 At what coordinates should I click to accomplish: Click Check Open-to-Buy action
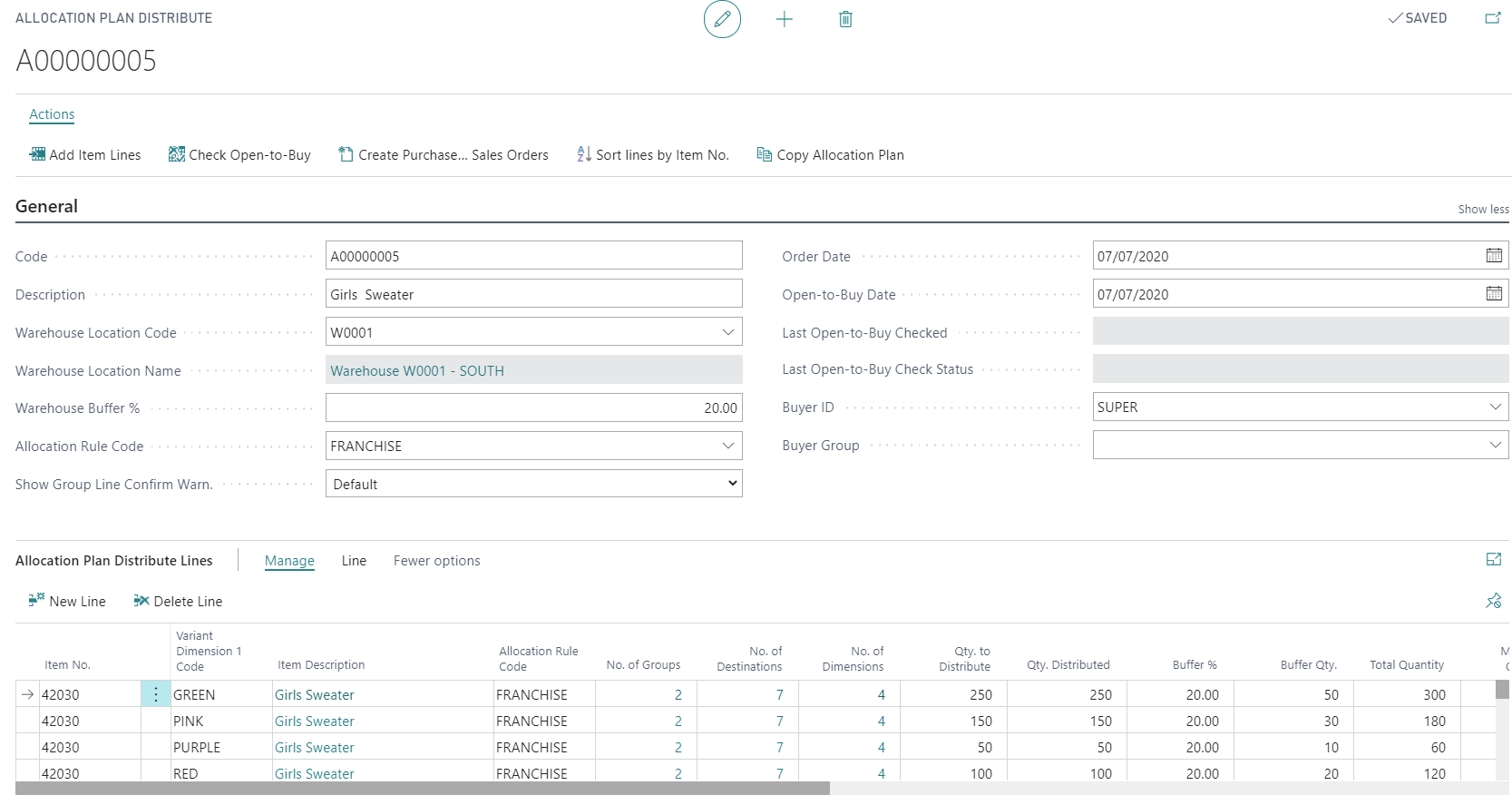point(239,155)
